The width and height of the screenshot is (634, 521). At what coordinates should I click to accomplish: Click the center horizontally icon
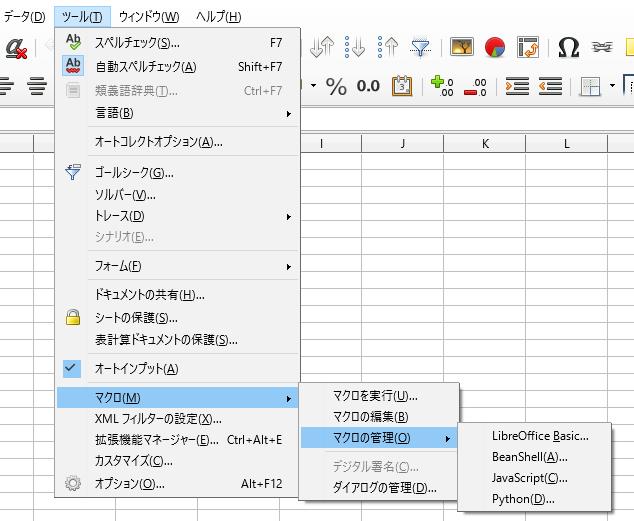[37, 86]
